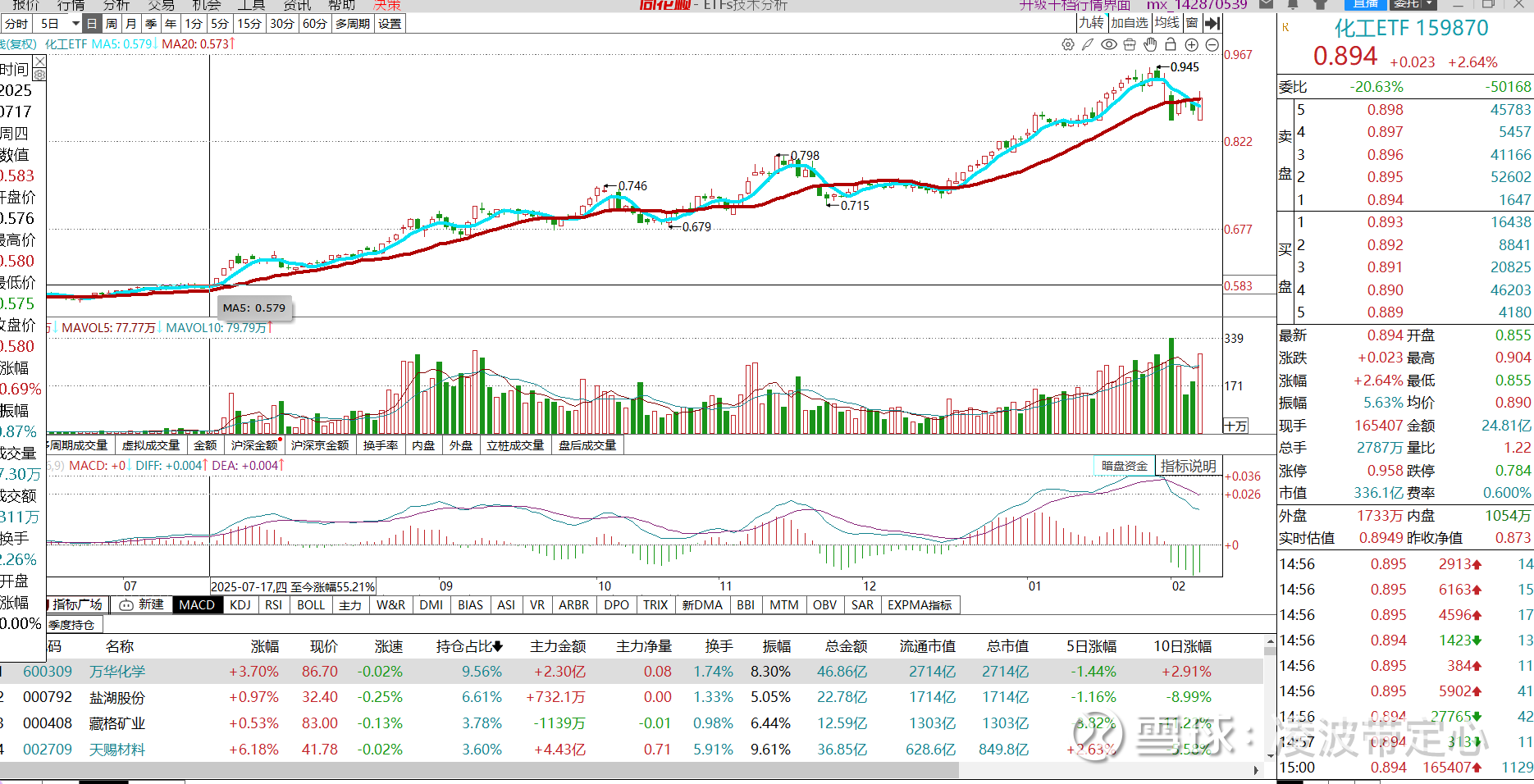Add to watchlist with 加自选
The height and width of the screenshot is (784, 1534).
[x=1130, y=23]
